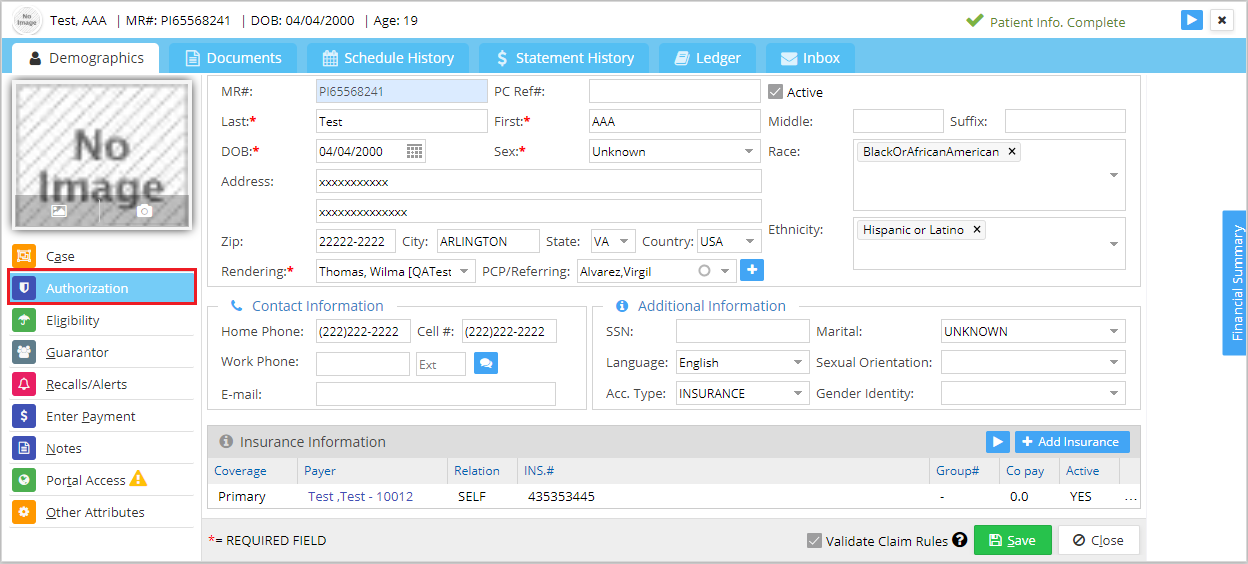This screenshot has height=564, width=1248.
Task: Click the Additional Information info icon
Action: point(621,306)
